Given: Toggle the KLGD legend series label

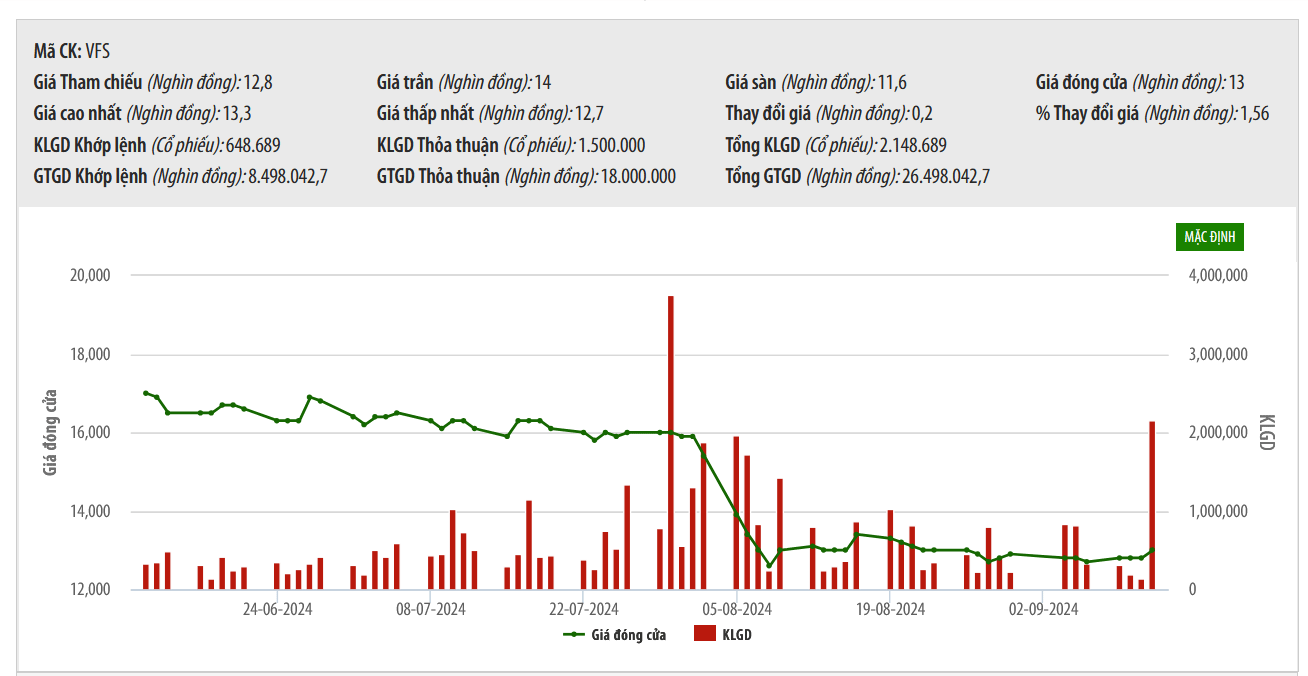Looking at the screenshot, I should [736, 634].
